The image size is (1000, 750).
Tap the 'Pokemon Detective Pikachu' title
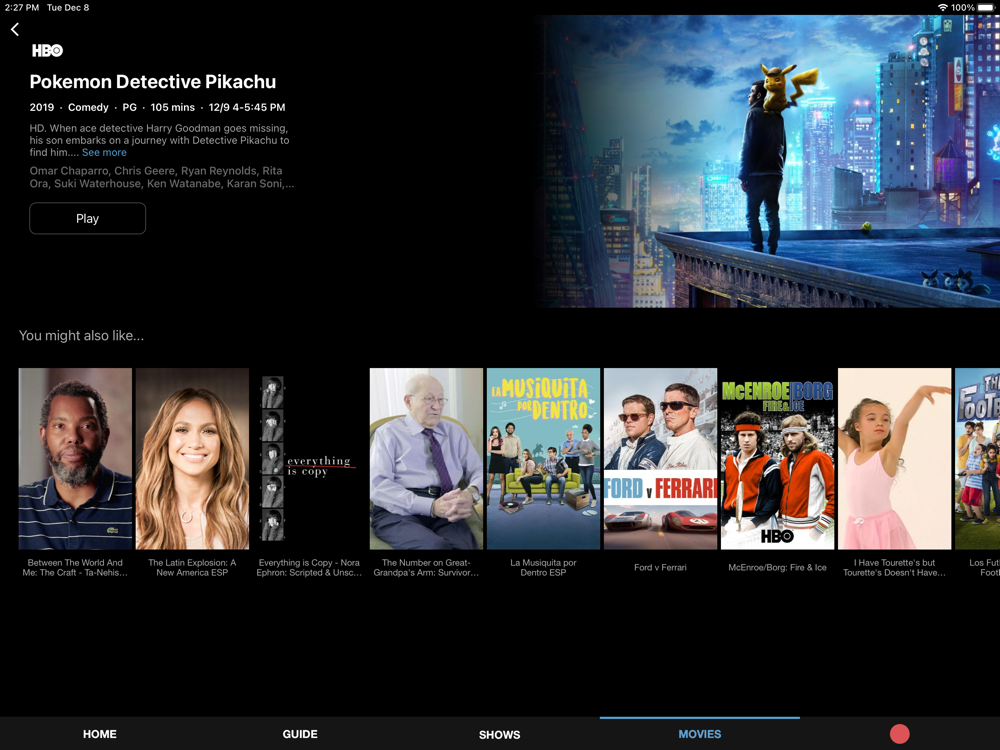[x=152, y=82]
